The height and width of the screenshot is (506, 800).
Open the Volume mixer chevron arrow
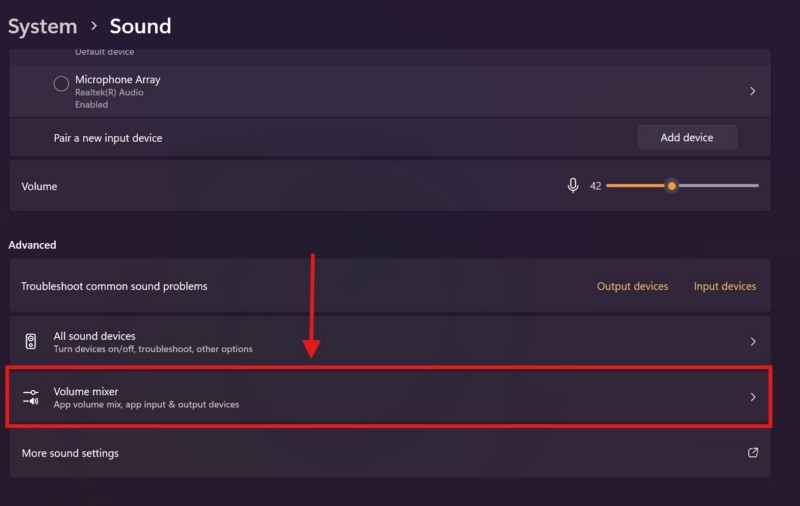[x=753, y=397]
